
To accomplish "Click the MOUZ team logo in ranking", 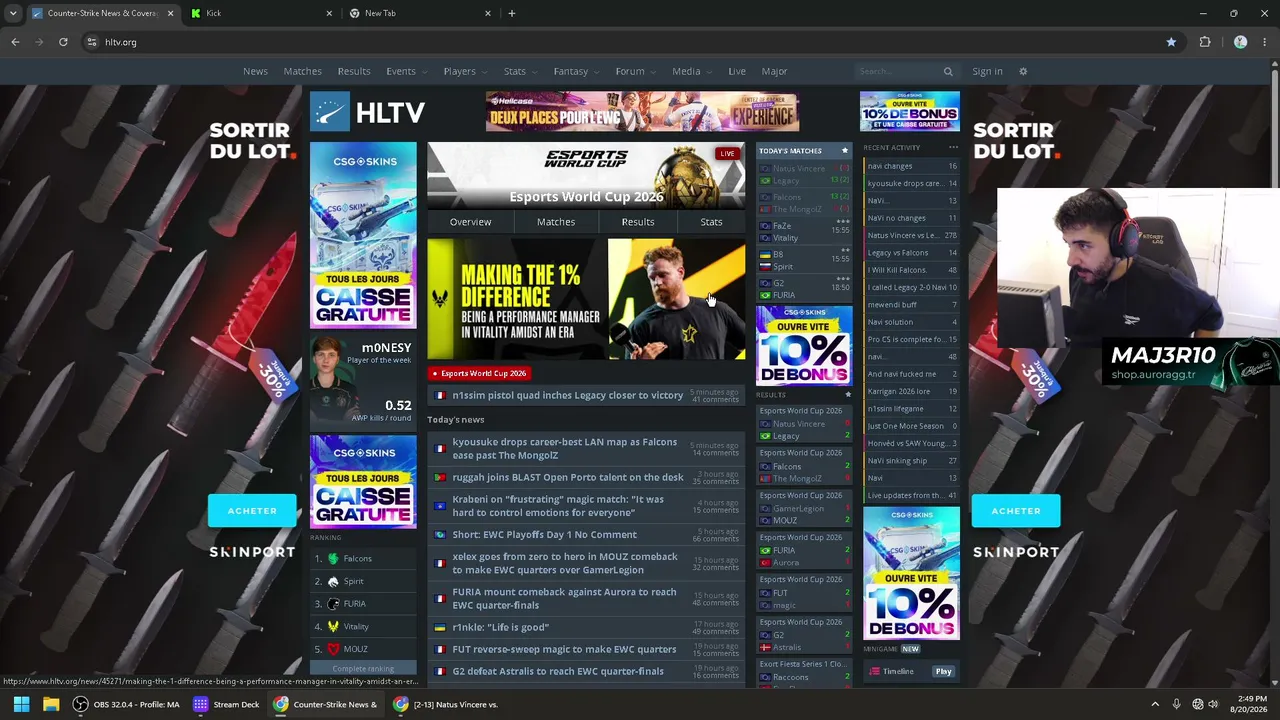I will (333, 649).
